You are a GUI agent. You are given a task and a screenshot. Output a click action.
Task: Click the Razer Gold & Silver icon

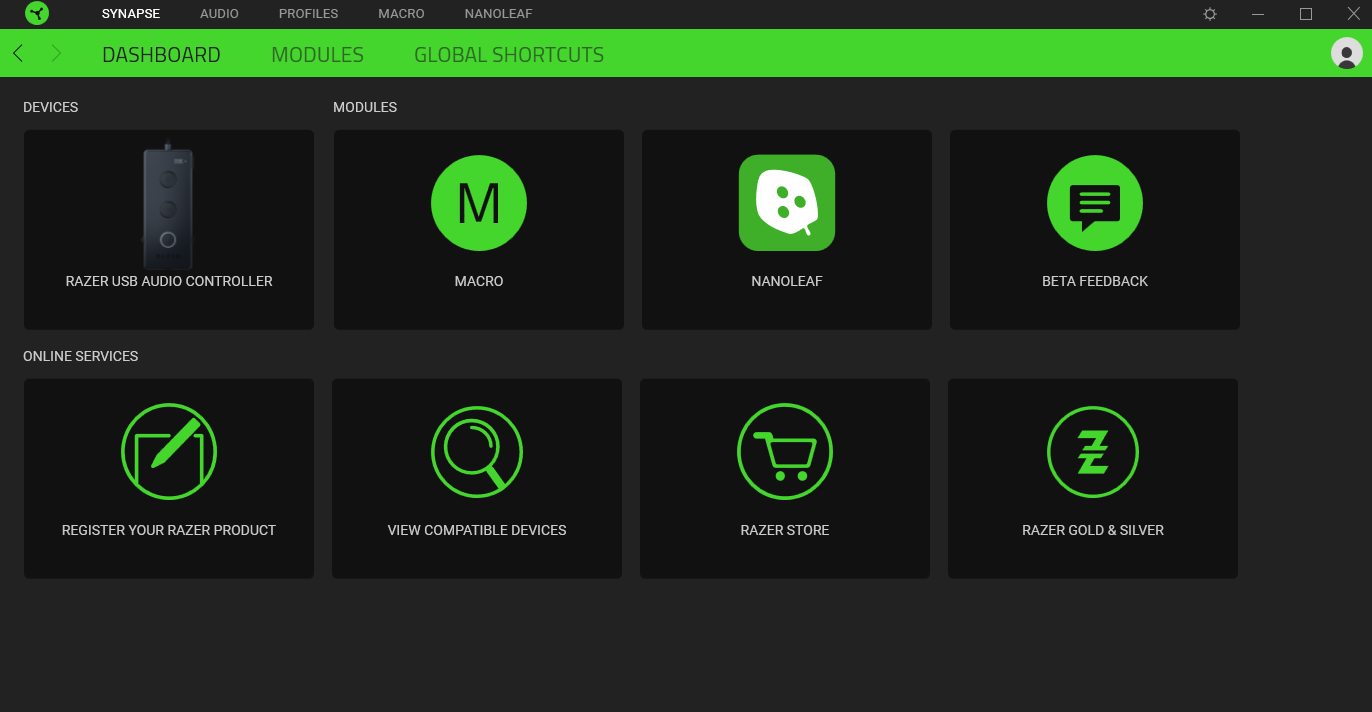pyautogui.click(x=1093, y=451)
